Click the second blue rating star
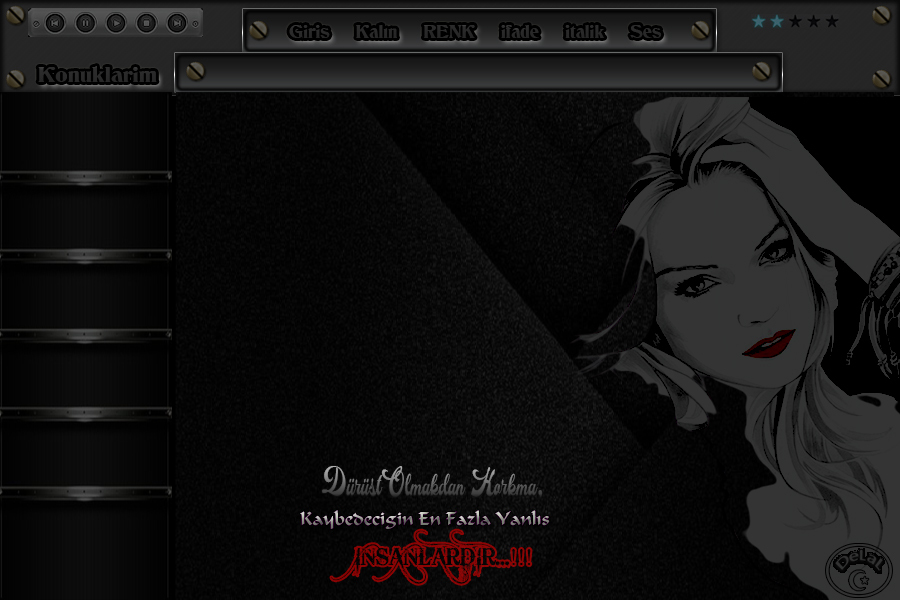This screenshot has width=900, height=600. 777,22
